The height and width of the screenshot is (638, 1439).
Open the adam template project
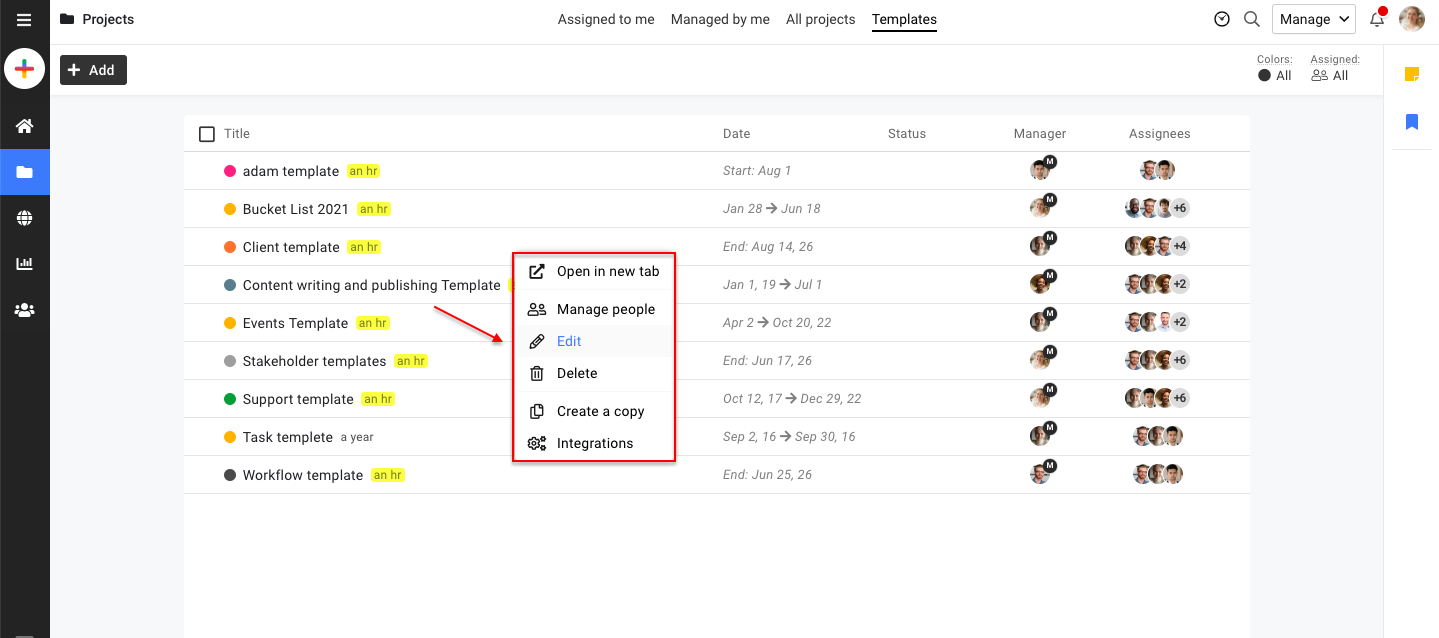(291, 171)
